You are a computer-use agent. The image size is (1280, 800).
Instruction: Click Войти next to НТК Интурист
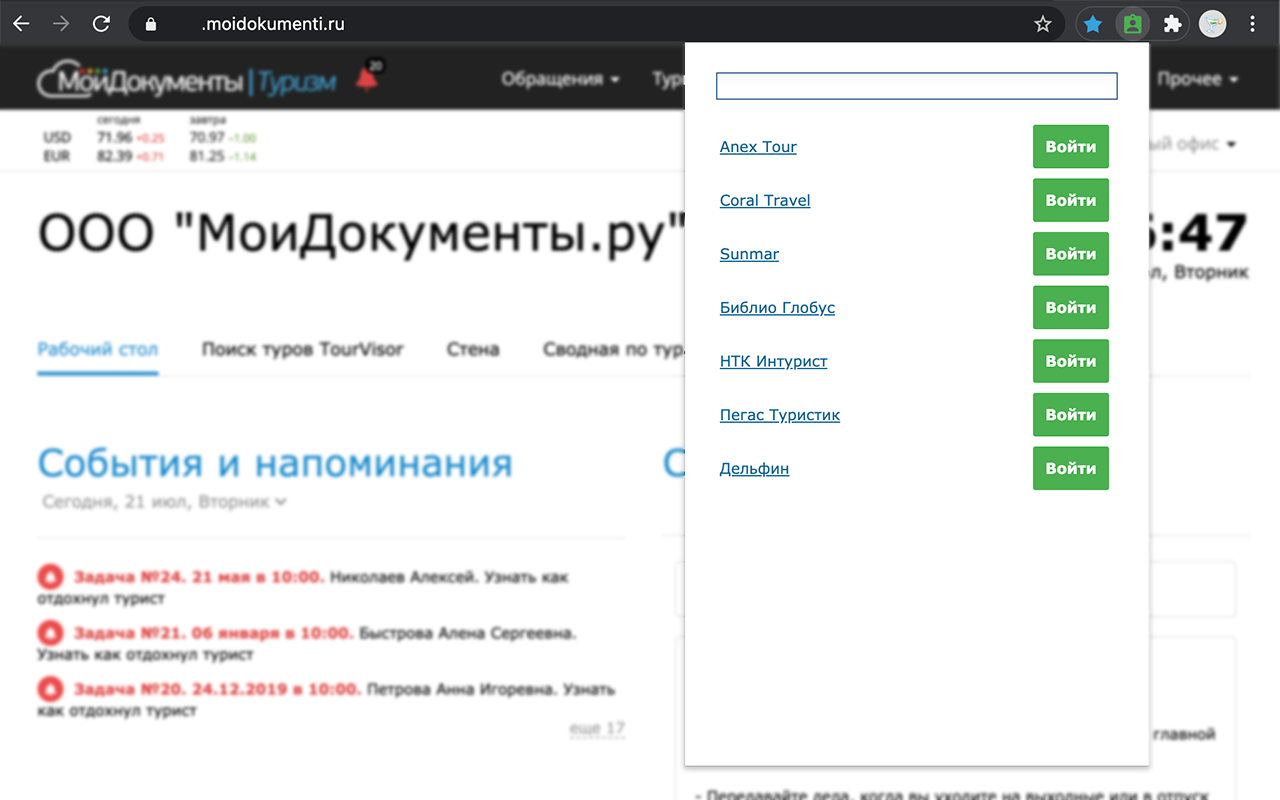[x=1071, y=361]
